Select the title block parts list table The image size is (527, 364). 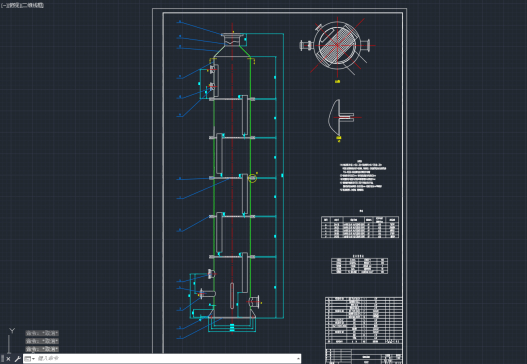pyautogui.click(x=364, y=320)
